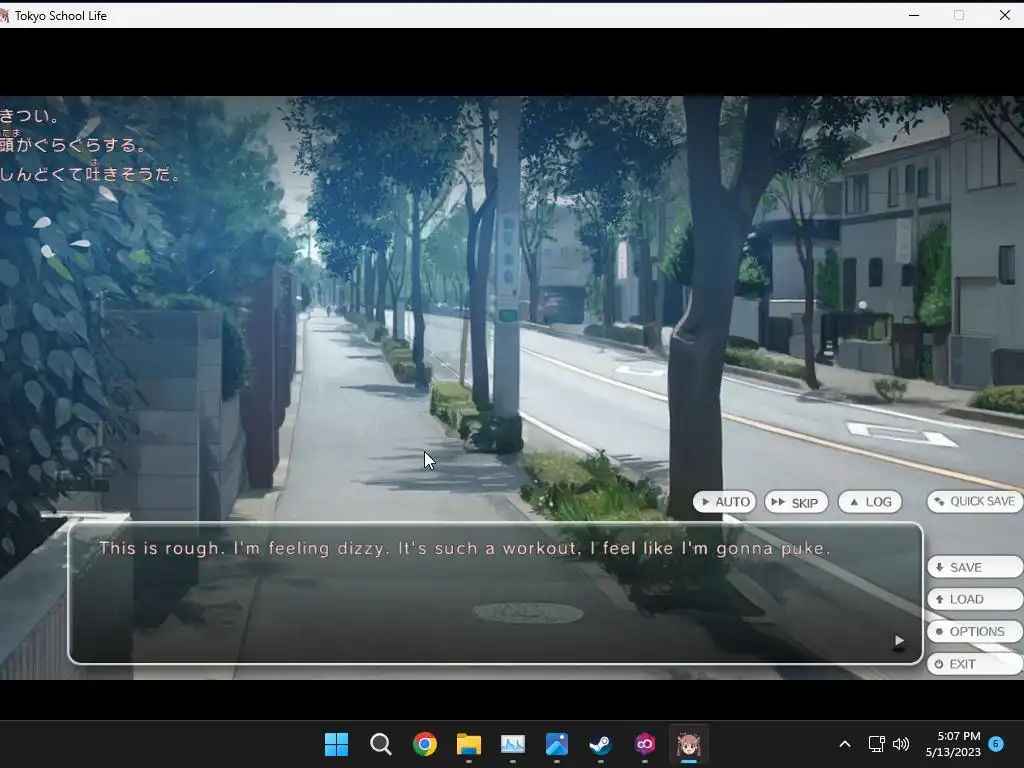This screenshot has height=768, width=1024.
Task: Open clock showing 5:07 PM
Action: 953,744
